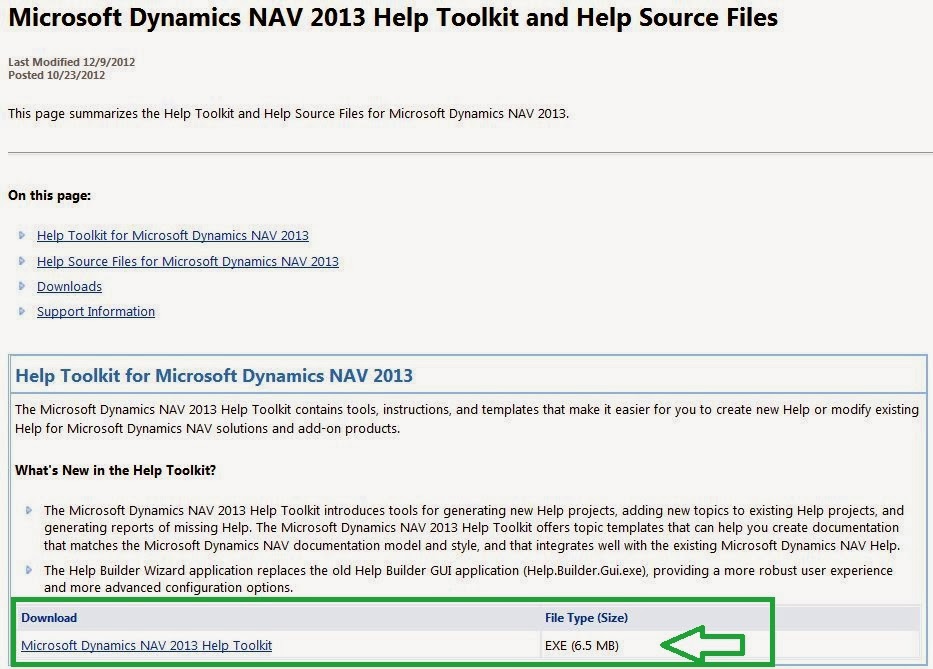Open Help Source Files for Microsoft Dynamics NAV 2013 link

pos(187,262)
